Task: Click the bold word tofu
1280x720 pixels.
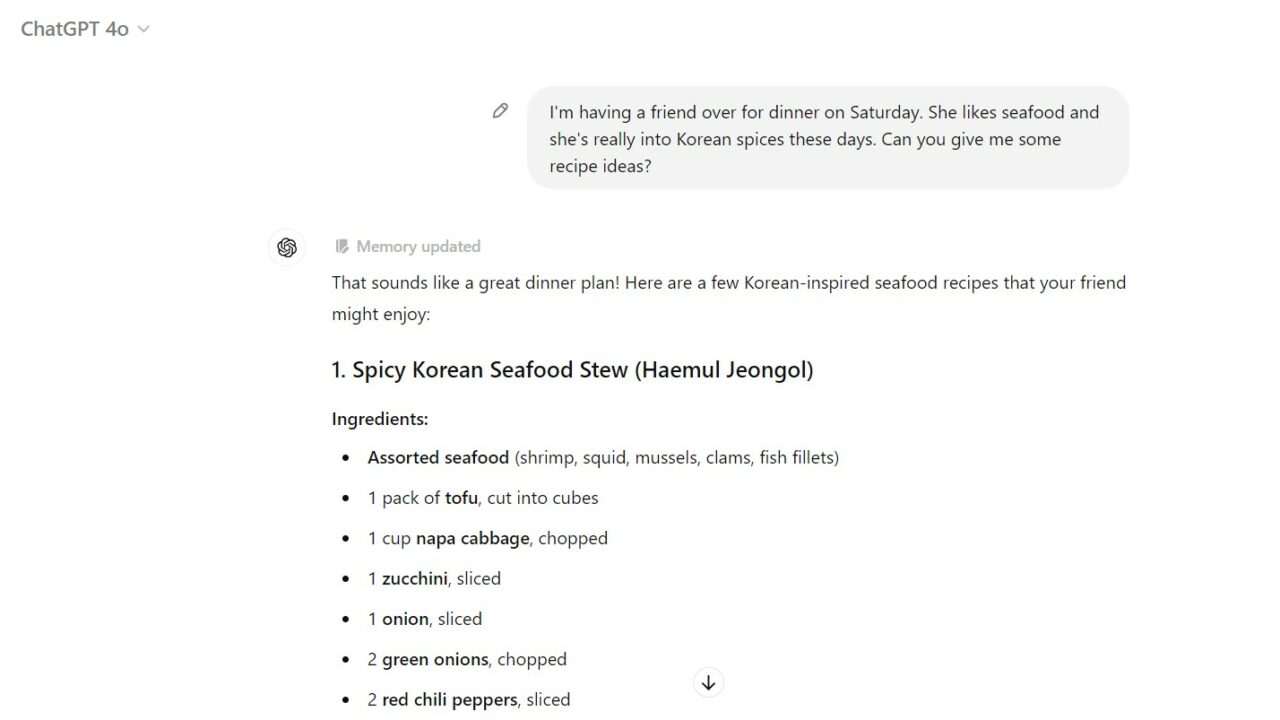Action: (x=461, y=498)
